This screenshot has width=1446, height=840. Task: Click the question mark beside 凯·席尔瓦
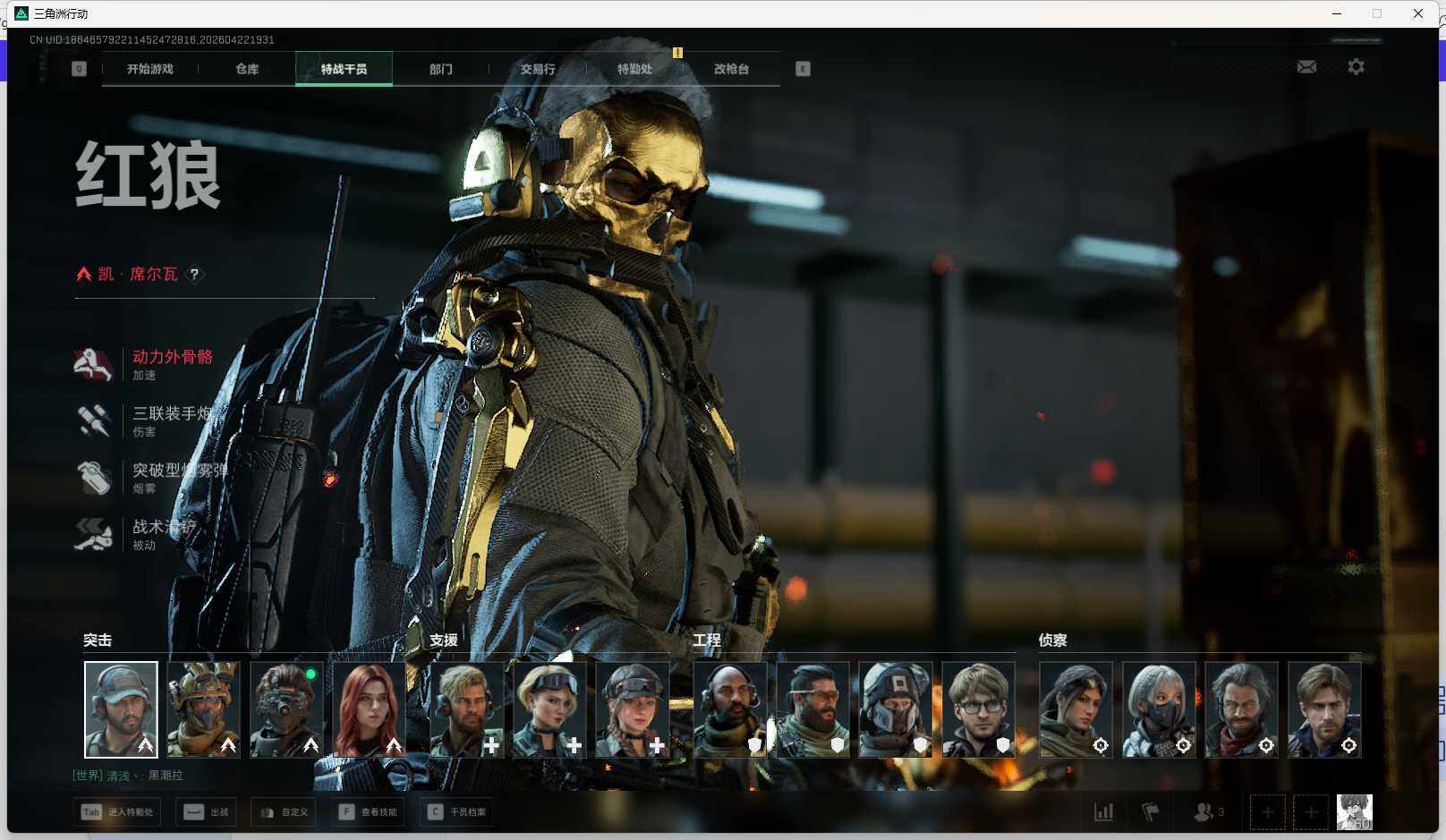point(194,275)
